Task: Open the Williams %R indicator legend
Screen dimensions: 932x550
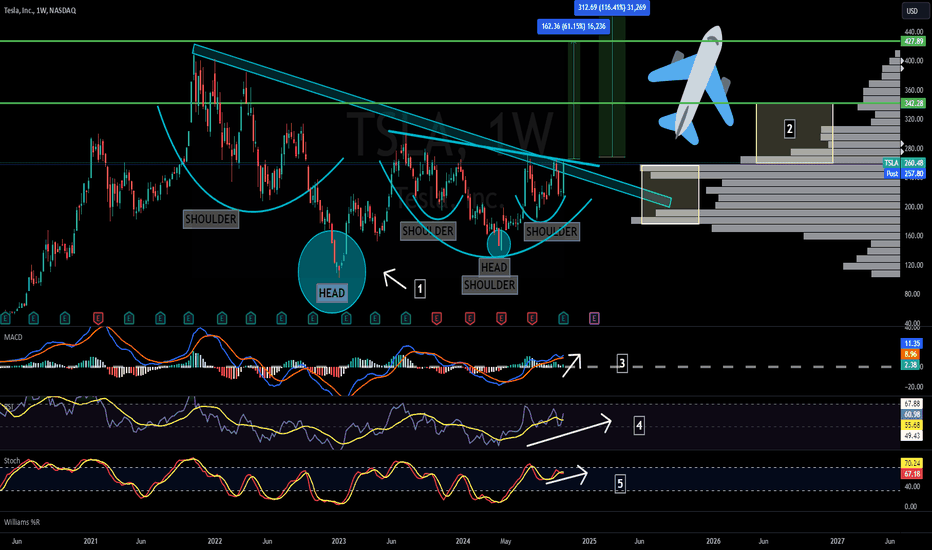Action: 22,522
